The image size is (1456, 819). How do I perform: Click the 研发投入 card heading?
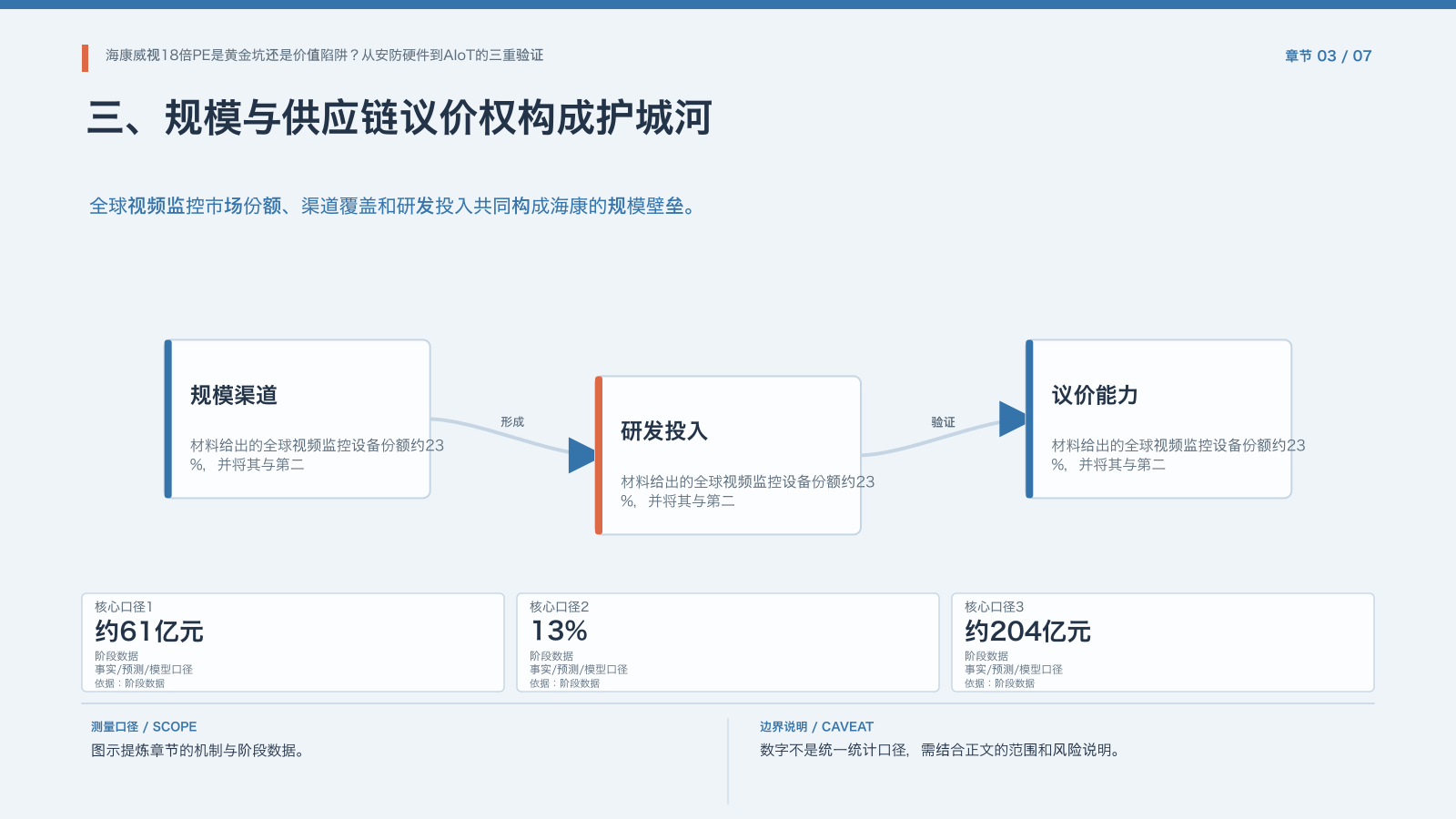point(664,431)
